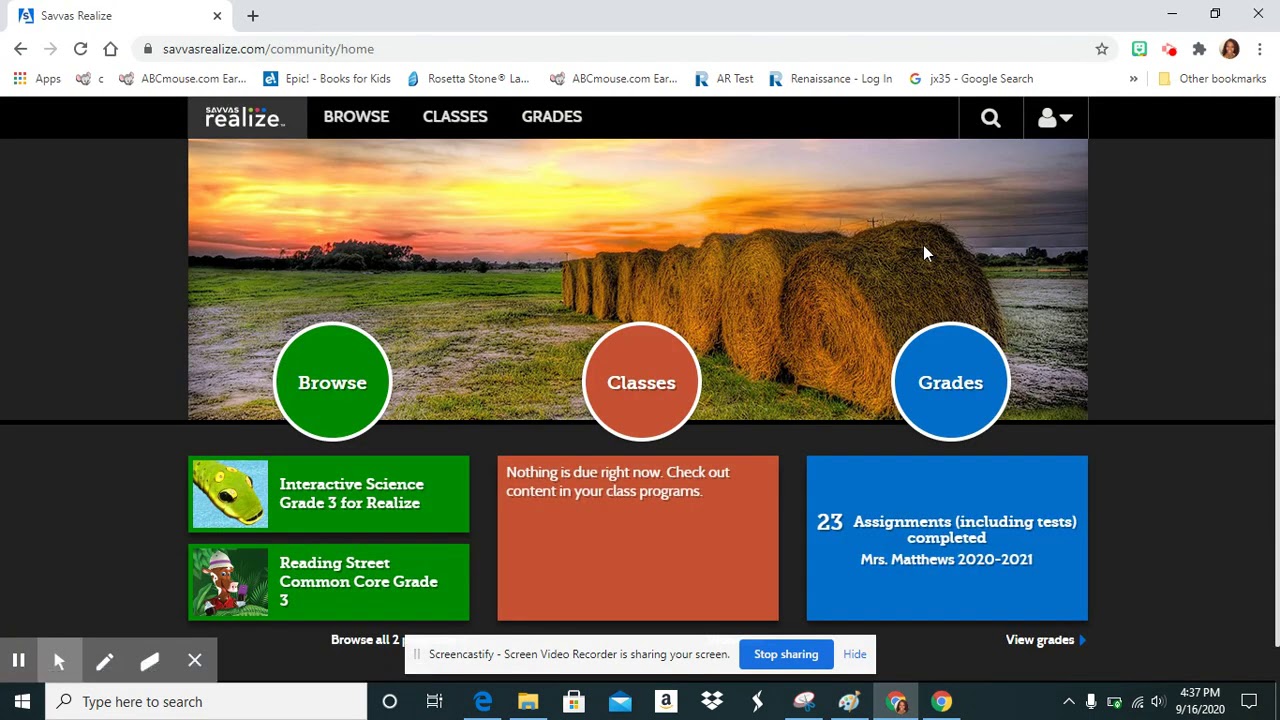Hide the Screencastify sharing bar
Screen dimensions: 1280x720
pos(855,654)
